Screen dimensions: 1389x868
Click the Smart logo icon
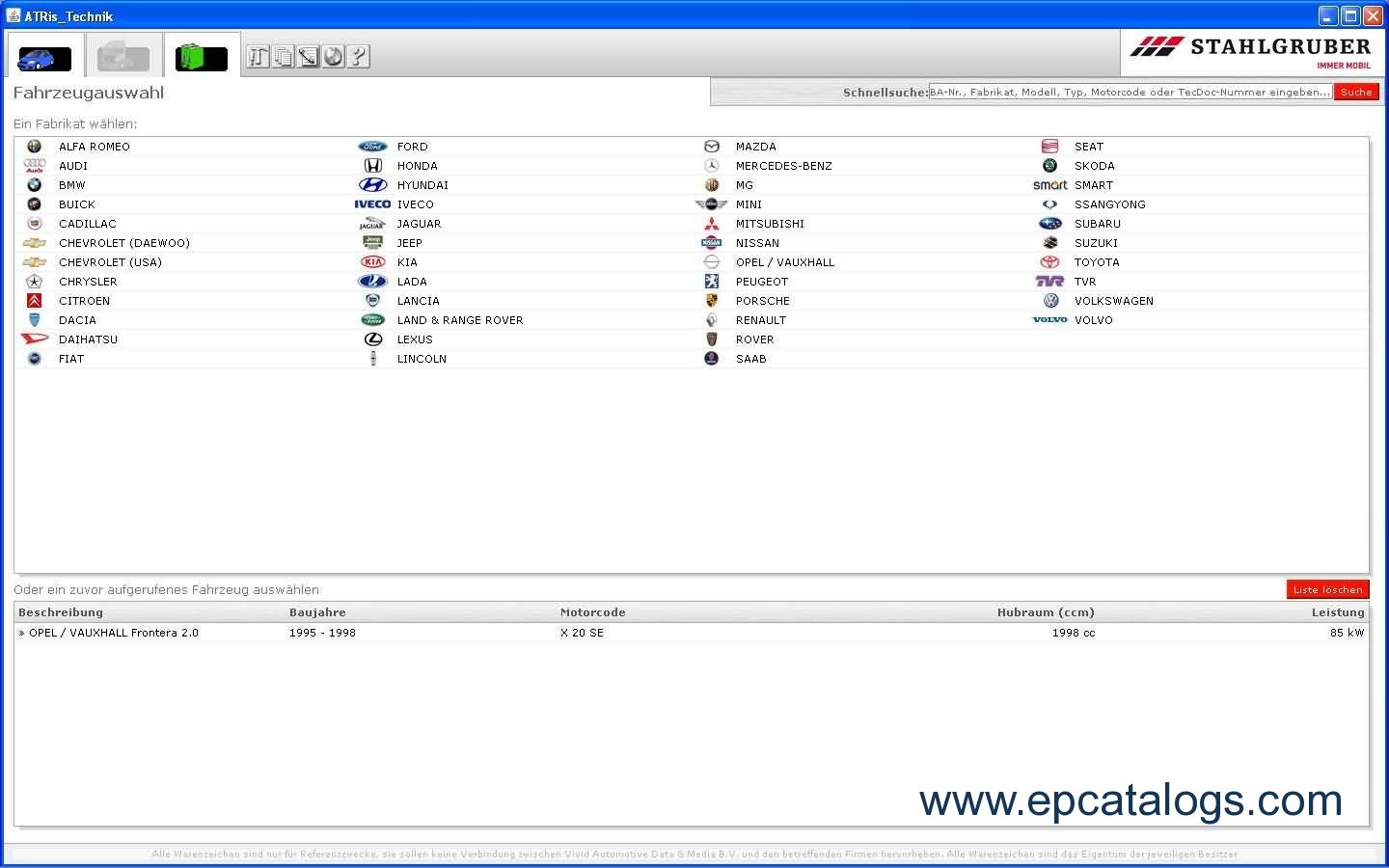1050,185
